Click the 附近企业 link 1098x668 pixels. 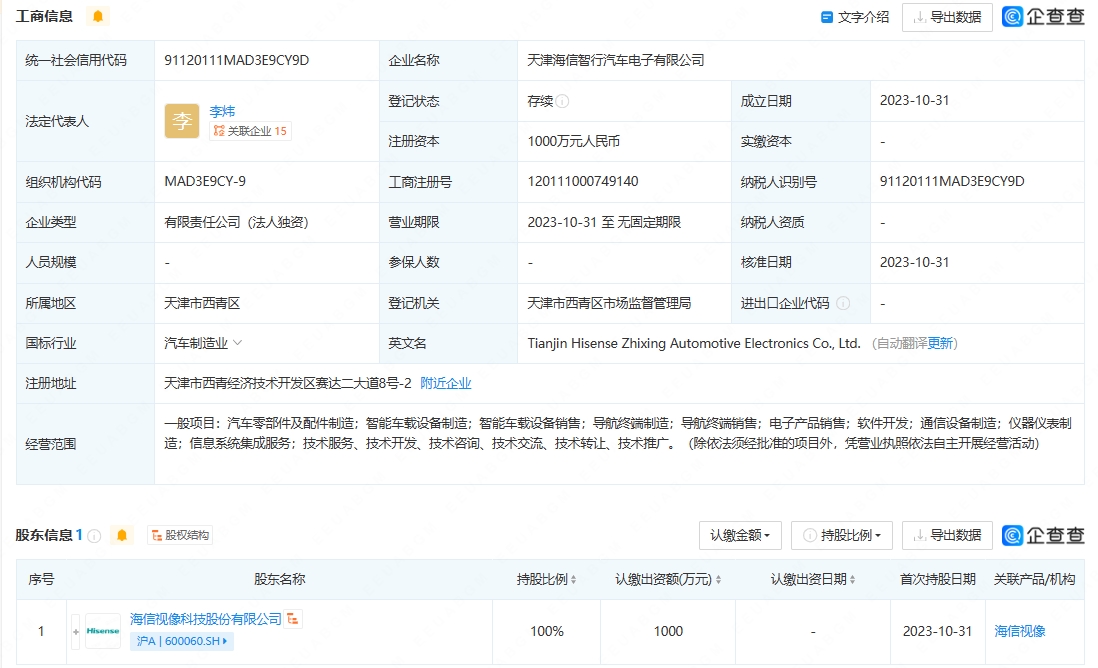(x=445, y=383)
